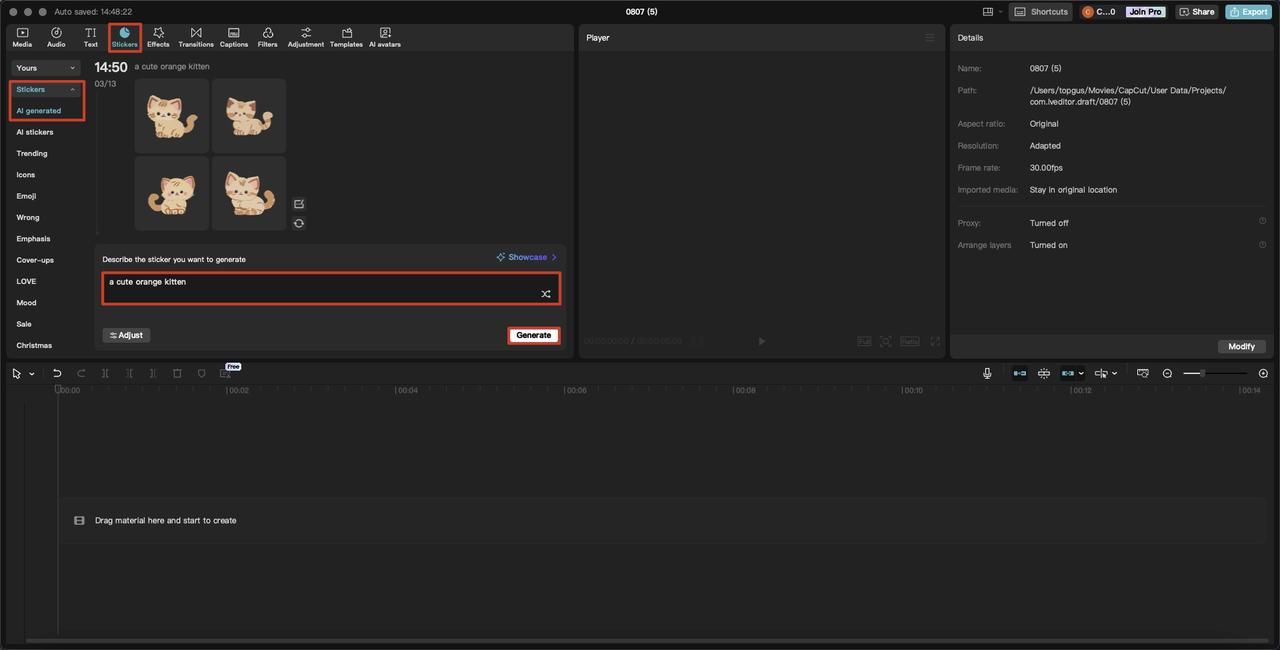Open the Yours dropdown
1280x650 pixels.
click(x=46, y=68)
